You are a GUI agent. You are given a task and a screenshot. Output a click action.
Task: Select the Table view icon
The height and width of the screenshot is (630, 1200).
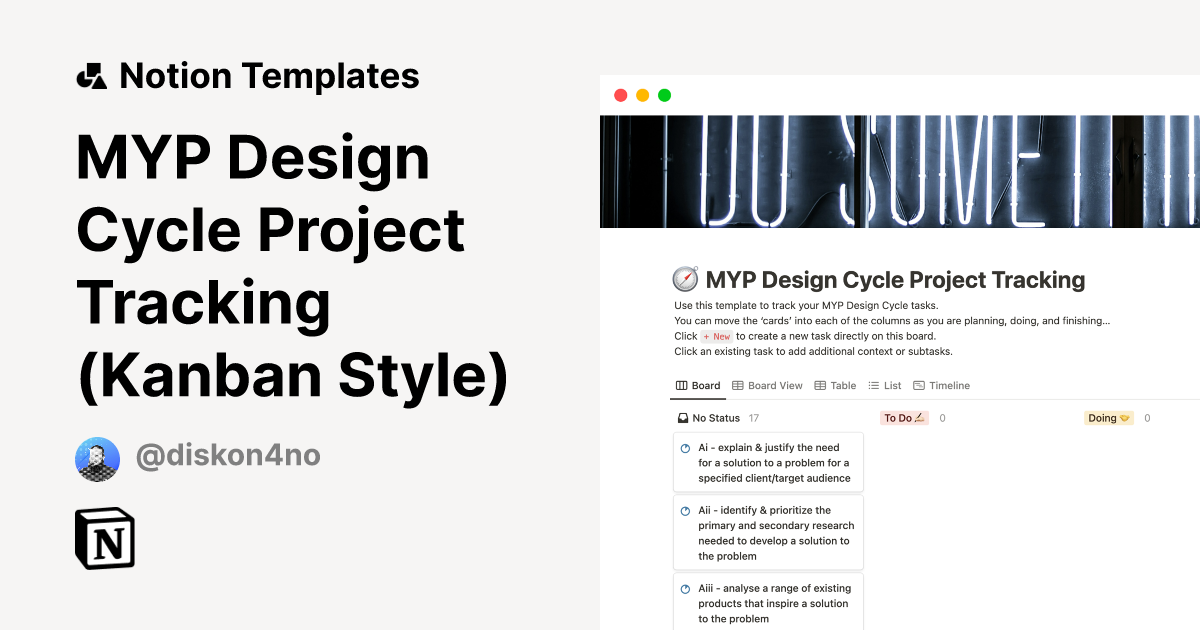(x=818, y=385)
